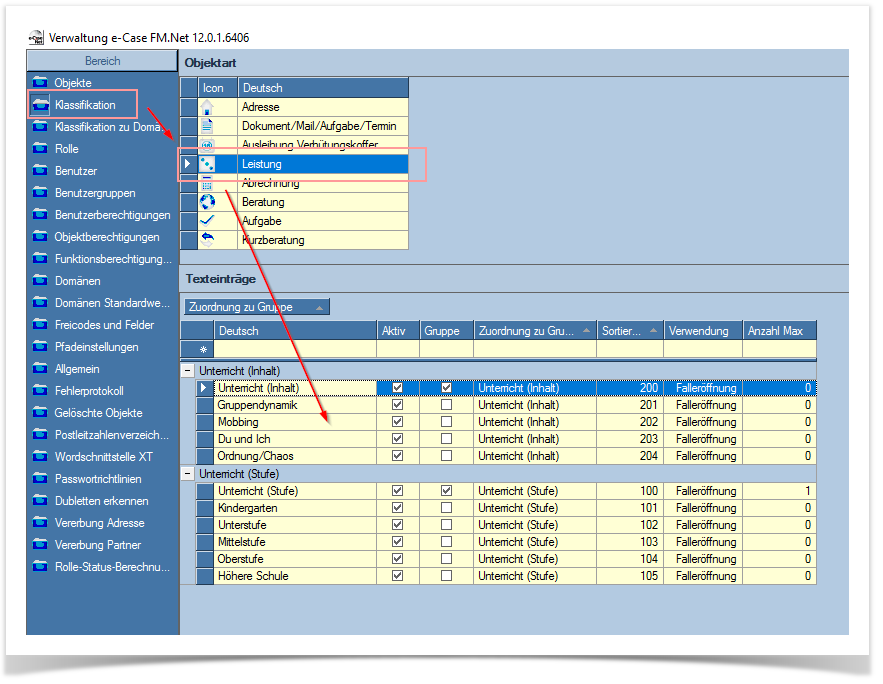Click the folder icon beside Freicodes und Felder

[x=40, y=324]
